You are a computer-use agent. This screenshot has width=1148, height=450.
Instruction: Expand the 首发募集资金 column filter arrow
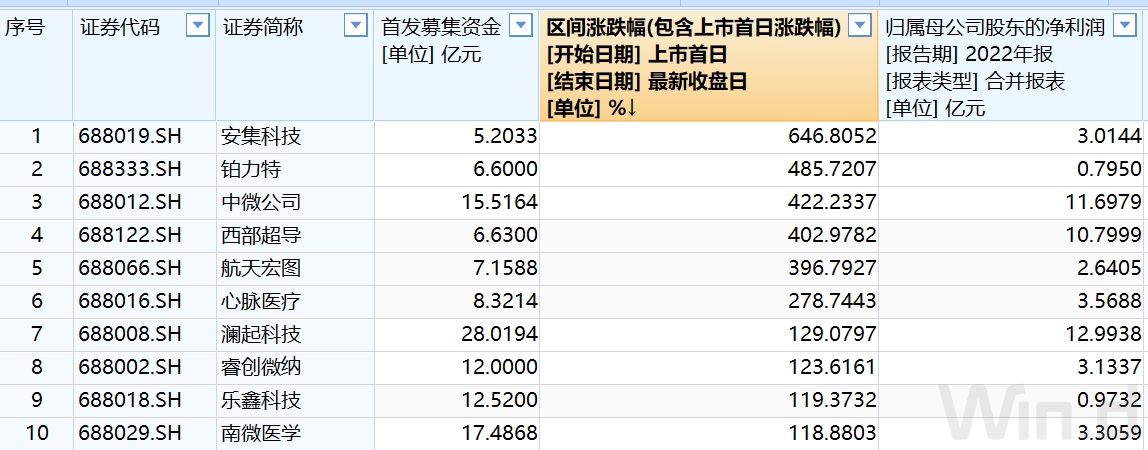pyautogui.click(x=520, y=26)
